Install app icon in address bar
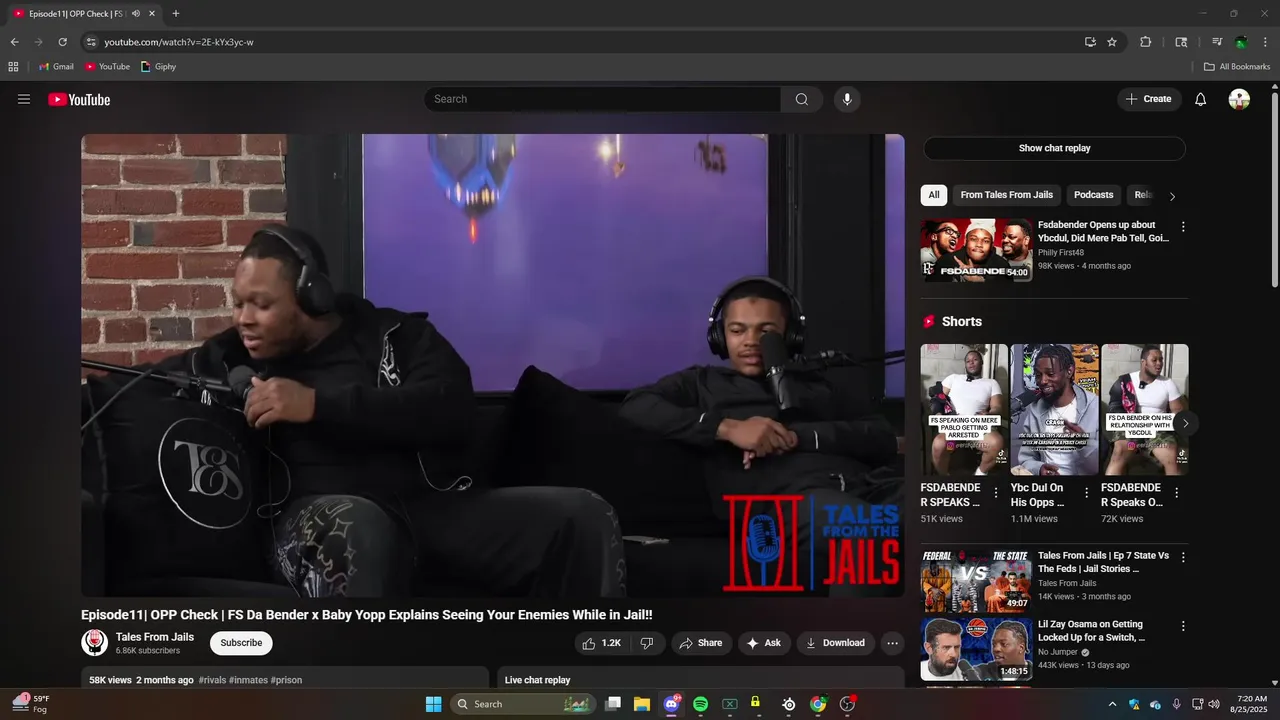Screen dimensions: 1280x720 click(1090, 42)
